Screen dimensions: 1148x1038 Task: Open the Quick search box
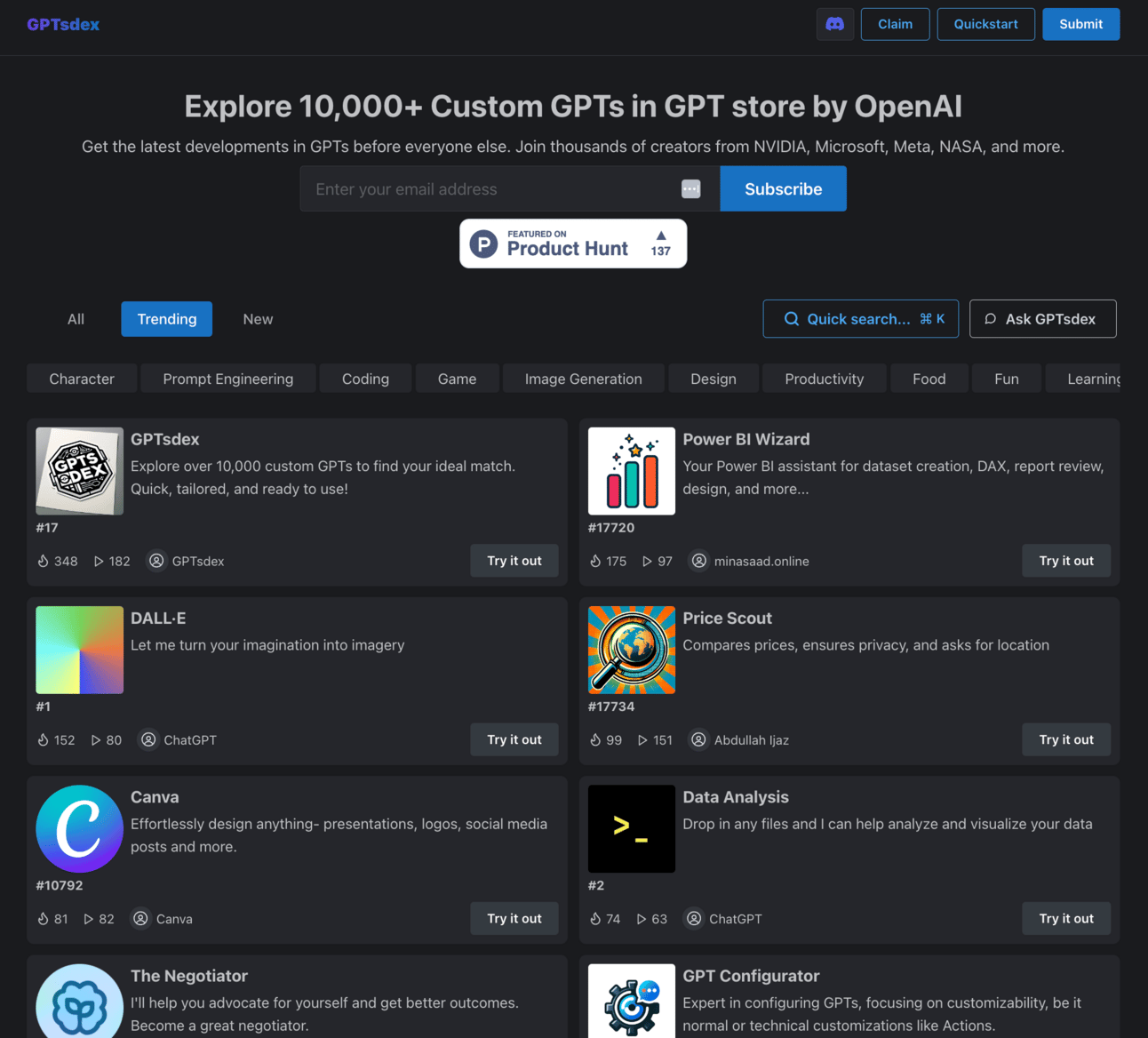point(861,319)
